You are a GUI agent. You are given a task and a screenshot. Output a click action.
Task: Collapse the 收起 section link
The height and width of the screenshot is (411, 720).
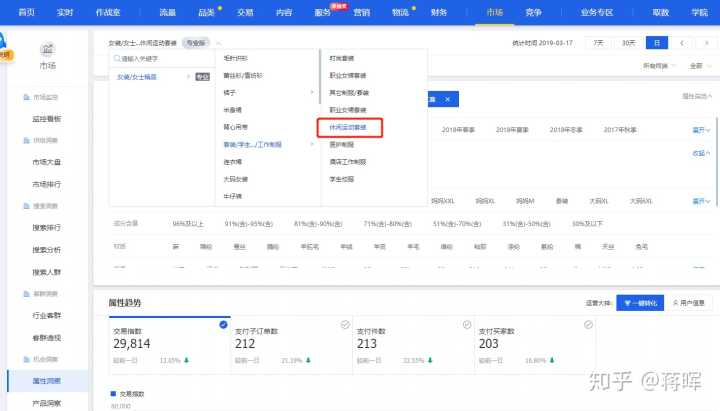699,153
